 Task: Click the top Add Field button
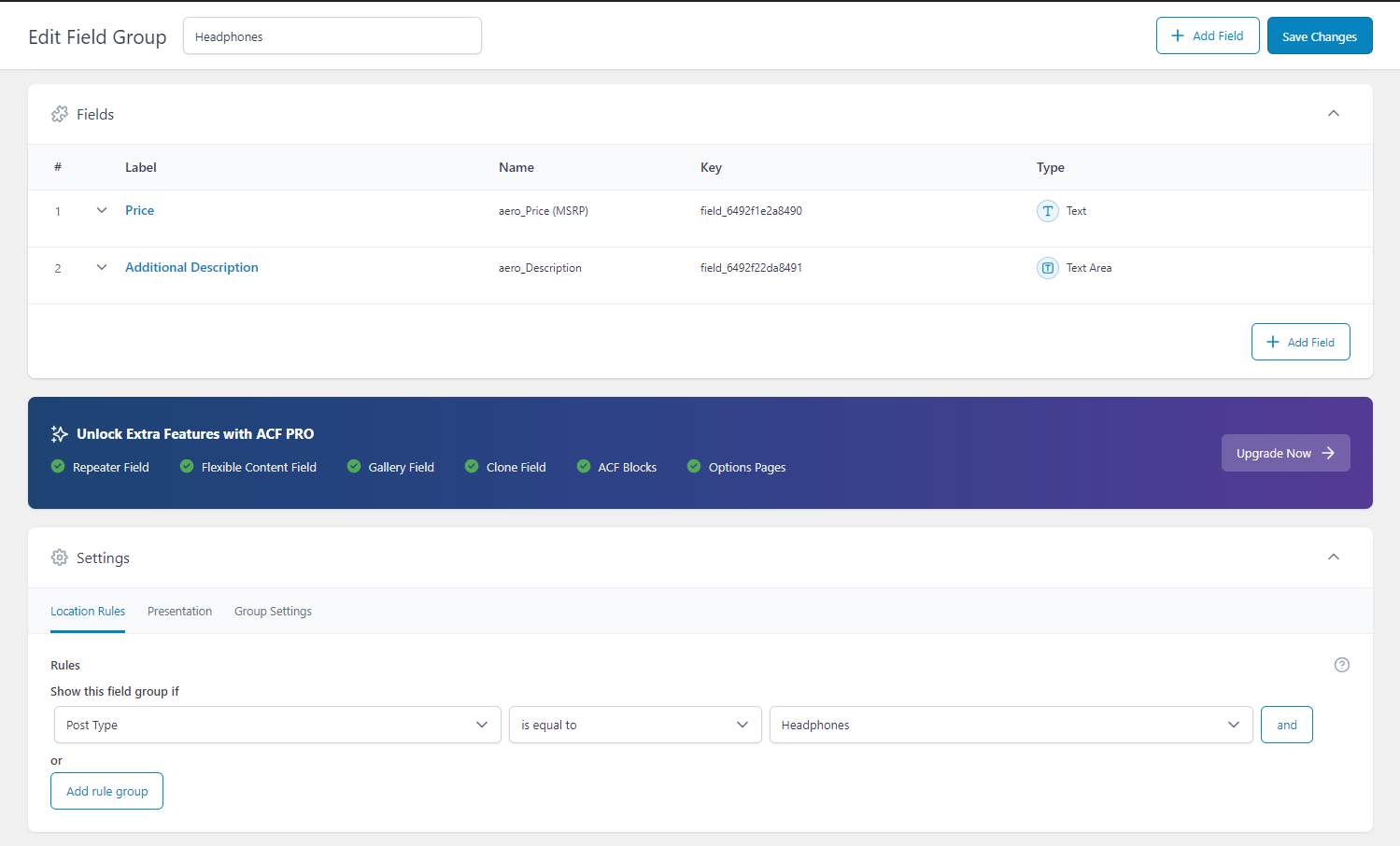(x=1208, y=35)
